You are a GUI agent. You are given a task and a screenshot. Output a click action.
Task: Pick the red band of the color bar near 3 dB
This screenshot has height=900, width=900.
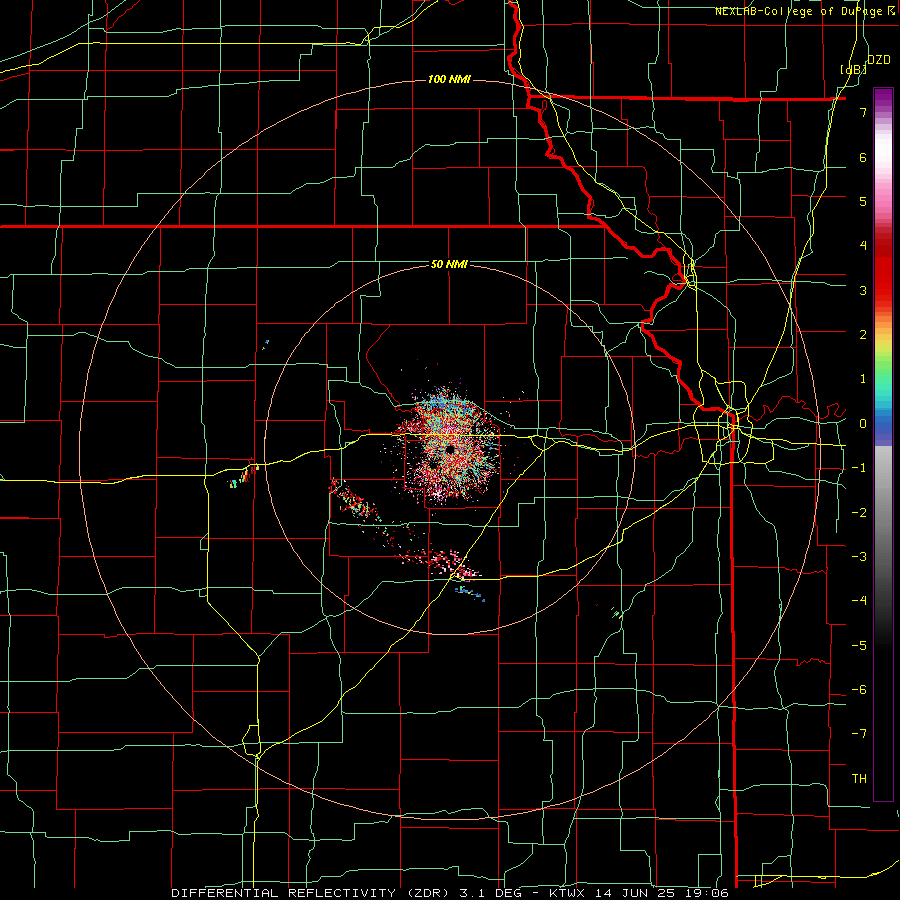883,281
